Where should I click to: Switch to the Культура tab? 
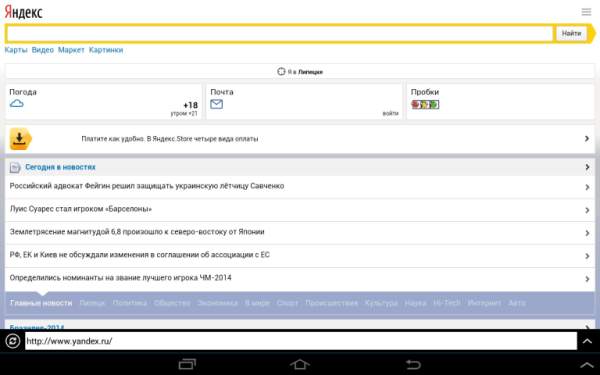pyautogui.click(x=381, y=303)
